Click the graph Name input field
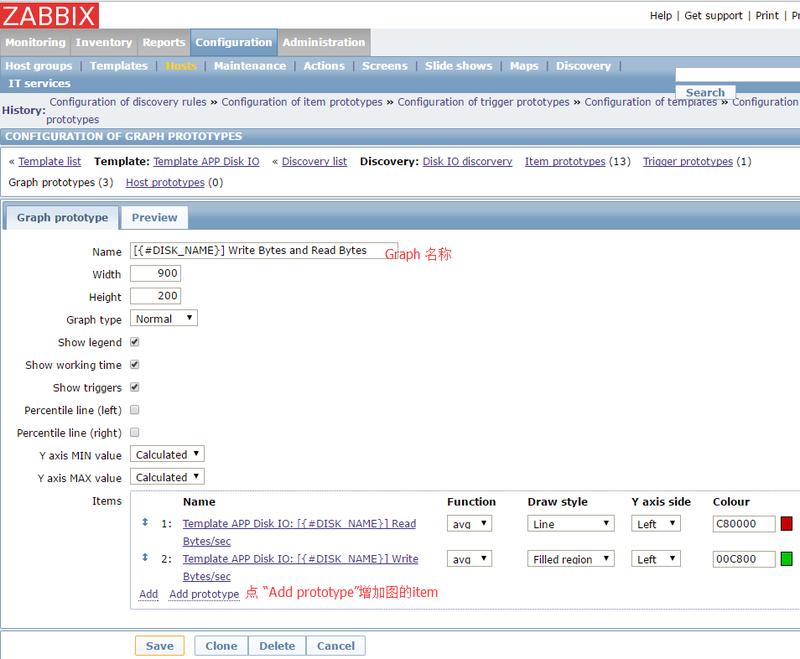Screen dimensions: 800x659 point(264,250)
